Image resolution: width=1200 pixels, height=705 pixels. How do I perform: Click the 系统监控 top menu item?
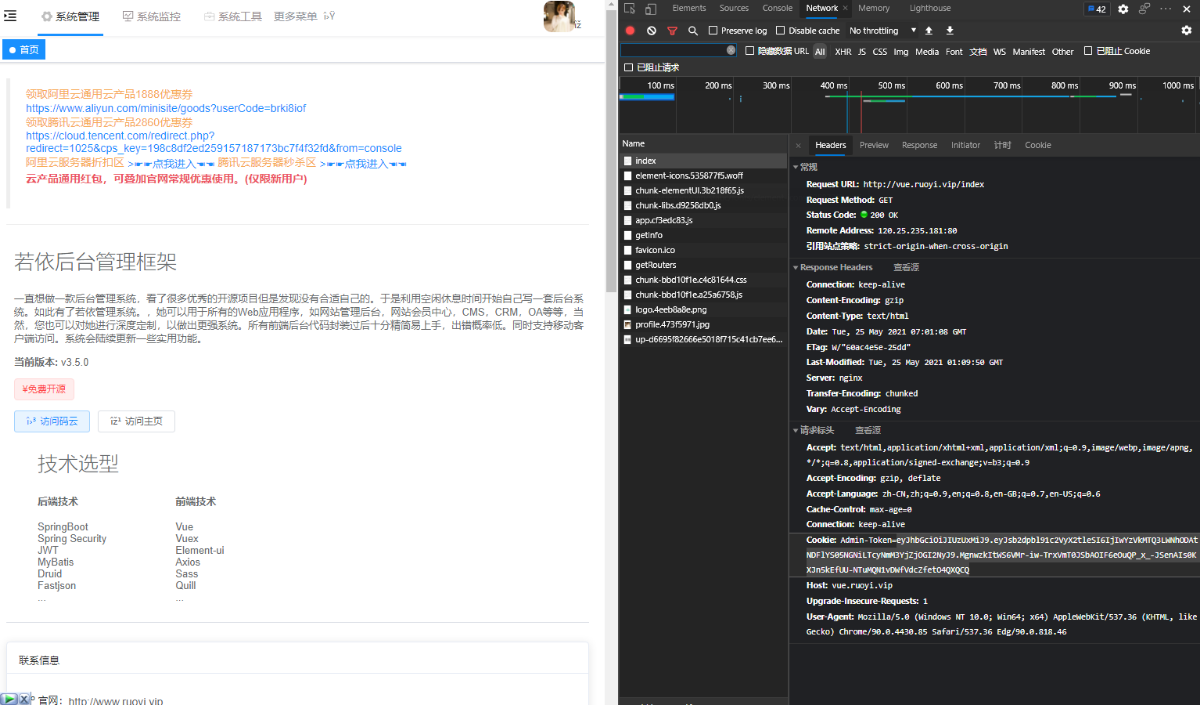pyautogui.click(x=151, y=17)
